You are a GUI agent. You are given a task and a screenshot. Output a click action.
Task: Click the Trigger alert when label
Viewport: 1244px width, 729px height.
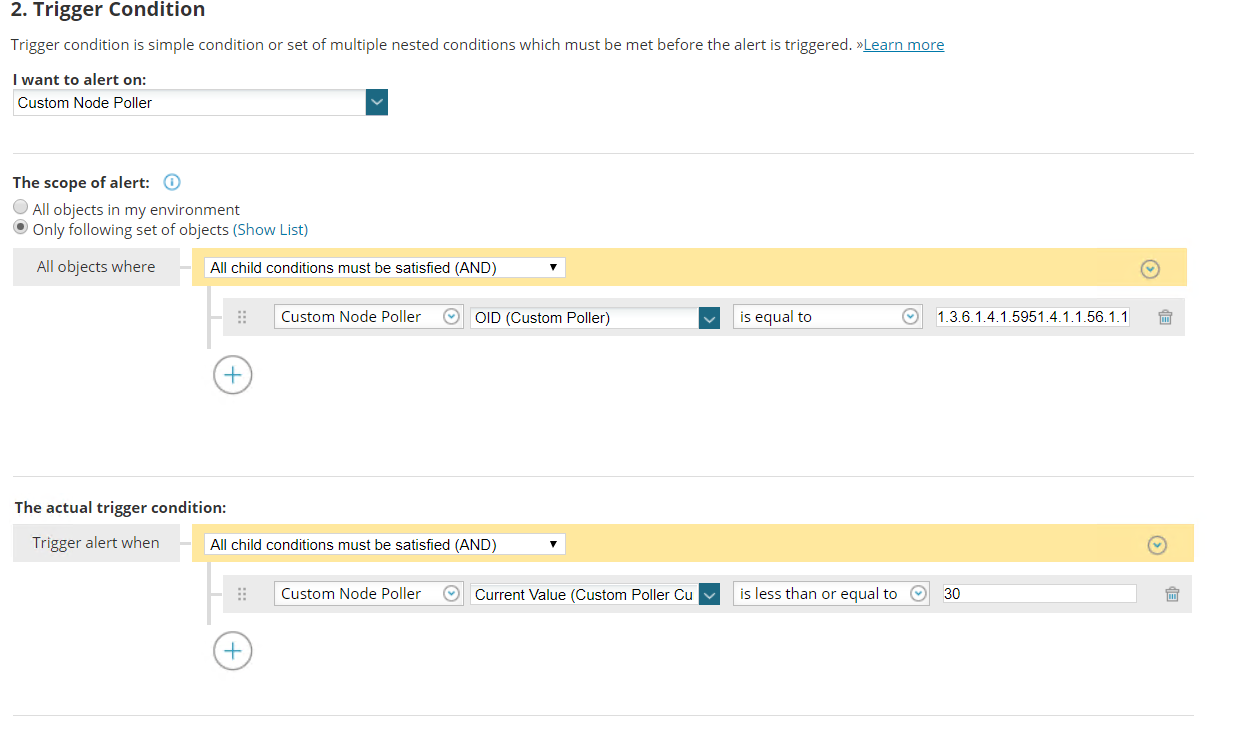click(x=96, y=543)
